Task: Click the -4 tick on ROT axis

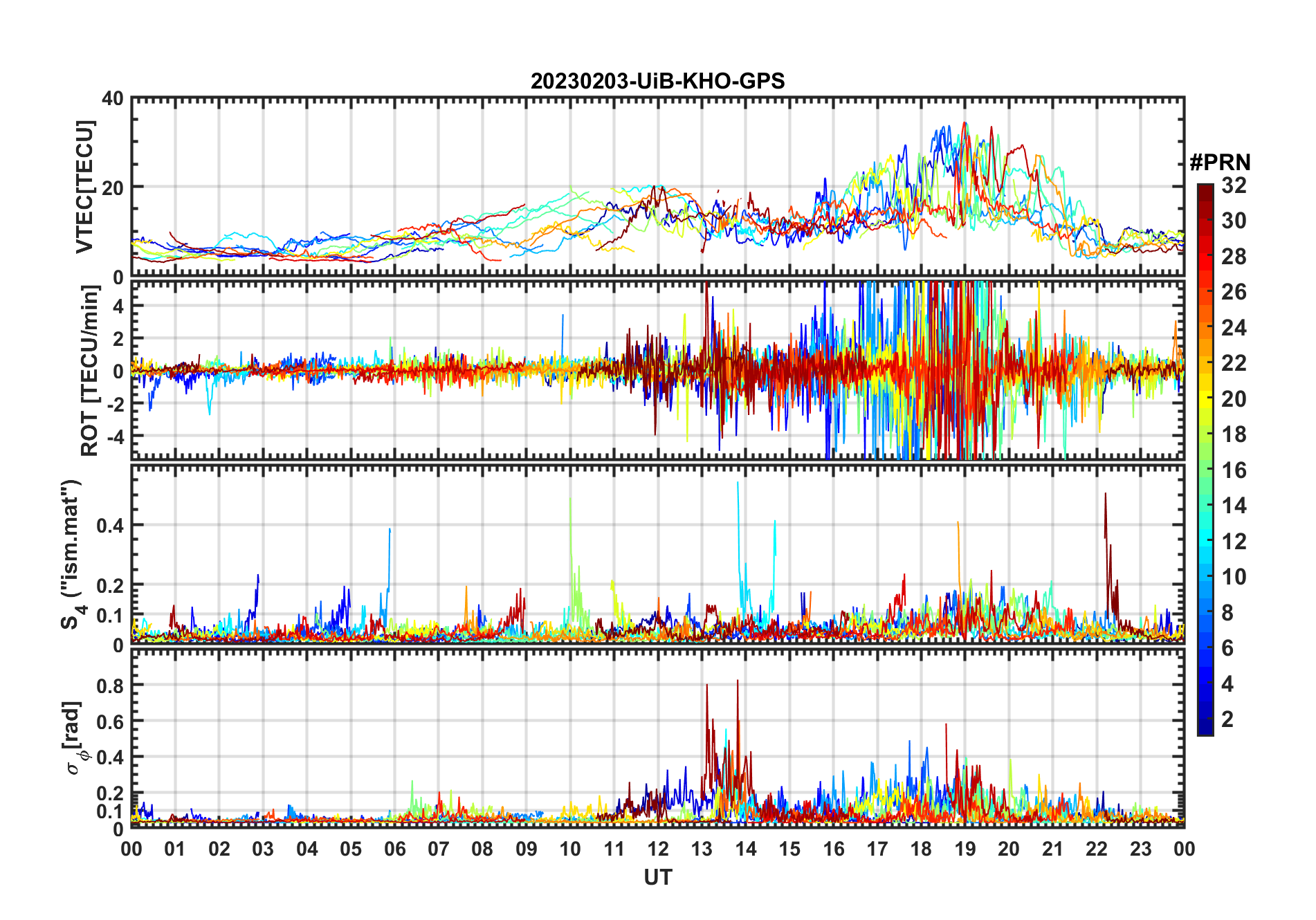Action: (114, 436)
